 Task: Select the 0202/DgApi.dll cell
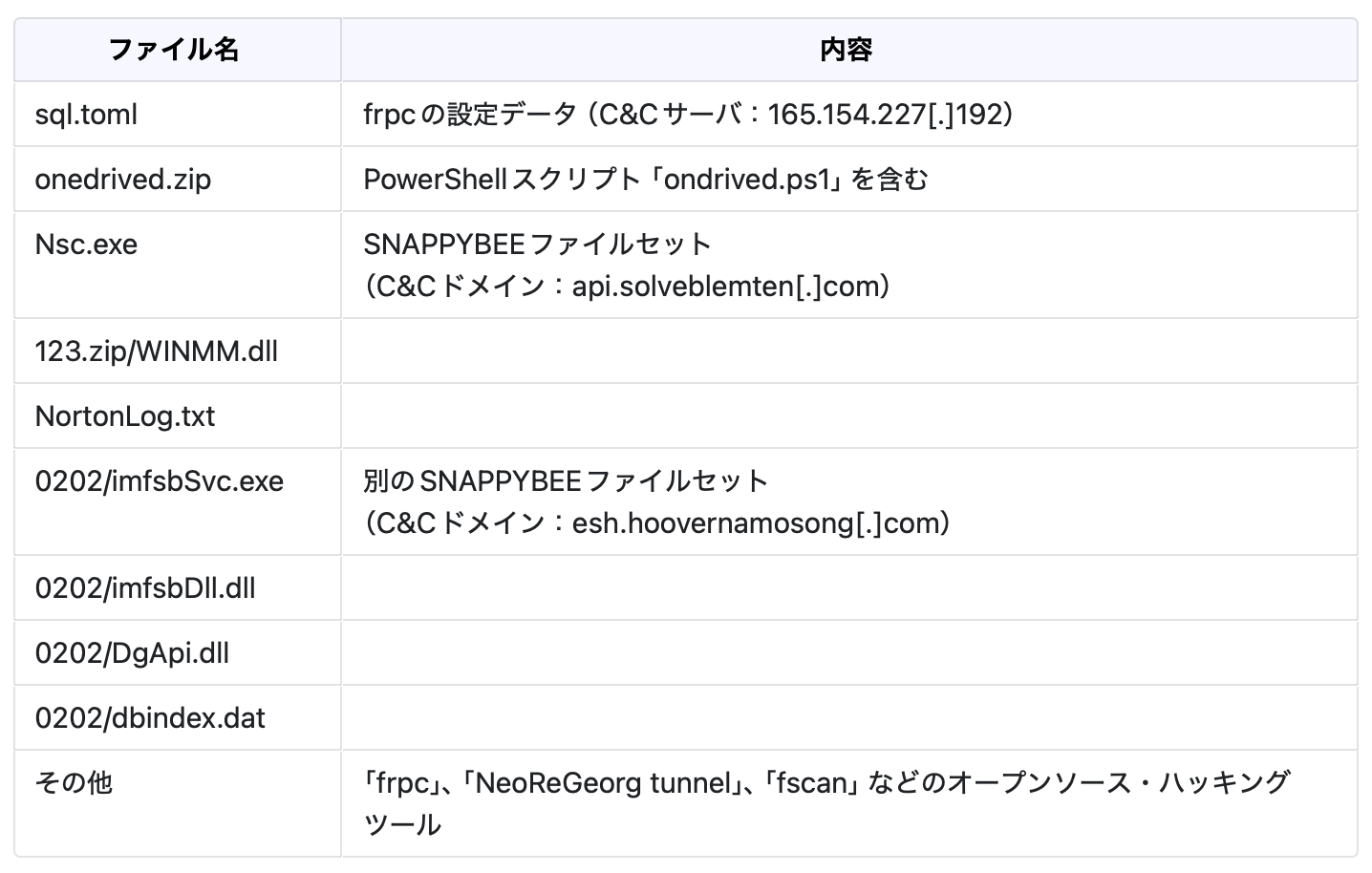pos(132,653)
